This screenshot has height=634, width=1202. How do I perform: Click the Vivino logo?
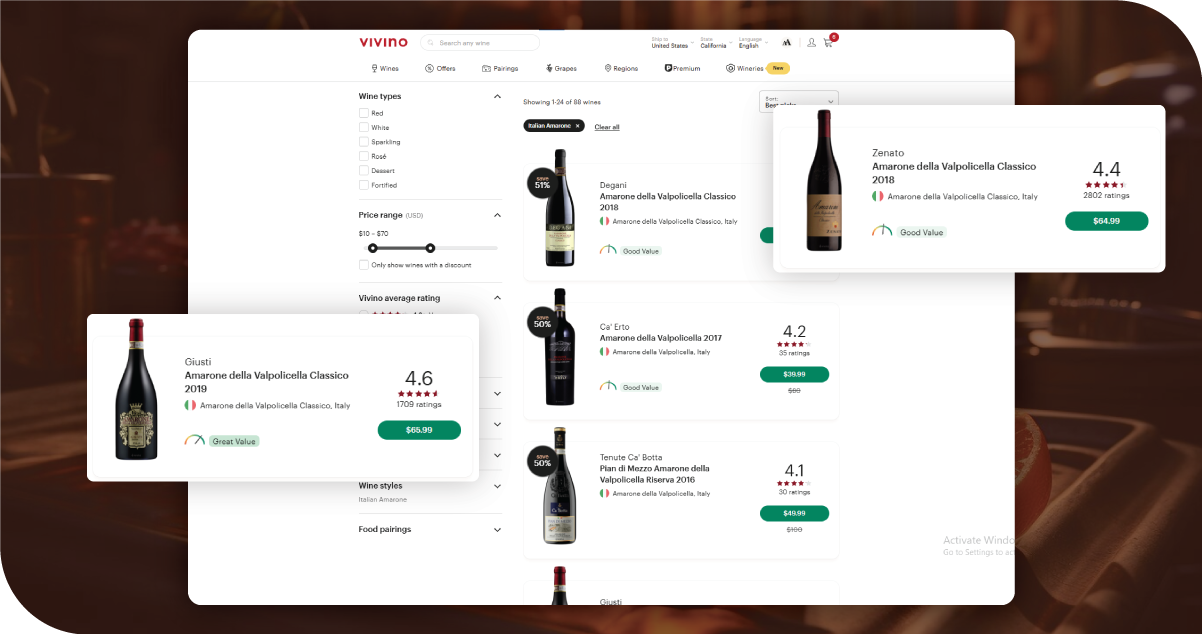click(x=384, y=42)
